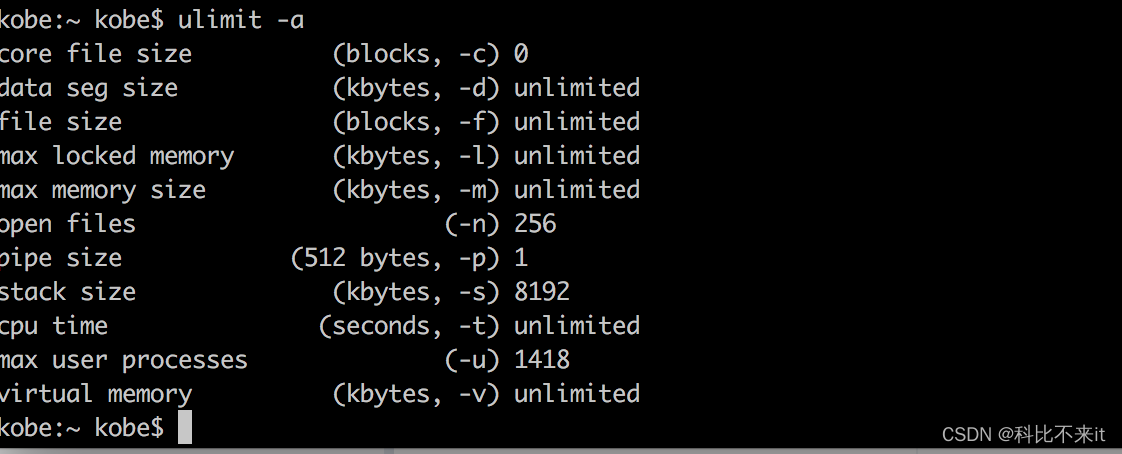Image resolution: width=1122 pixels, height=454 pixels.
Task: Click the "max locked memory" label
Action: coord(117,156)
